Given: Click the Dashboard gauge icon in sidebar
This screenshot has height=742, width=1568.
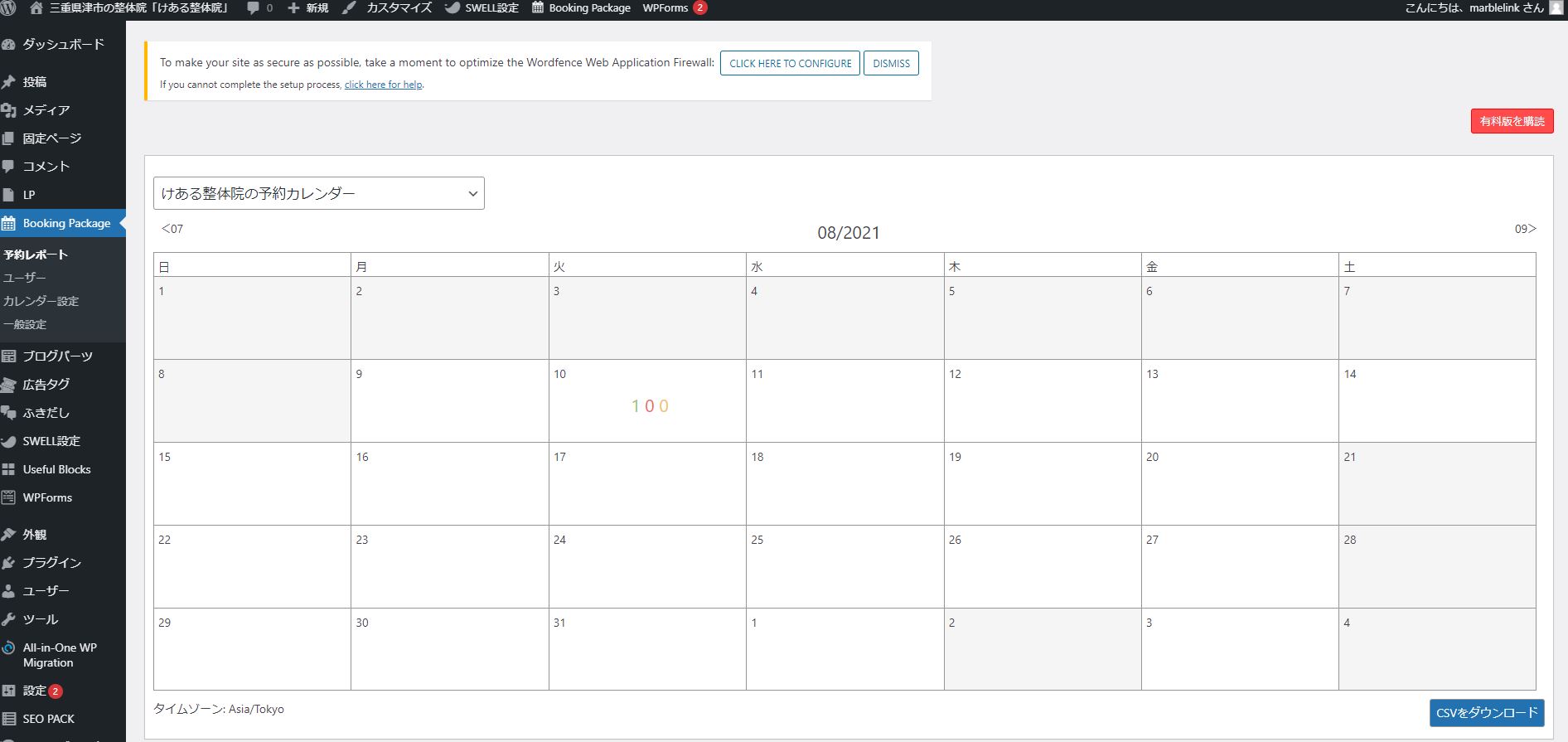Looking at the screenshot, I should [9, 45].
